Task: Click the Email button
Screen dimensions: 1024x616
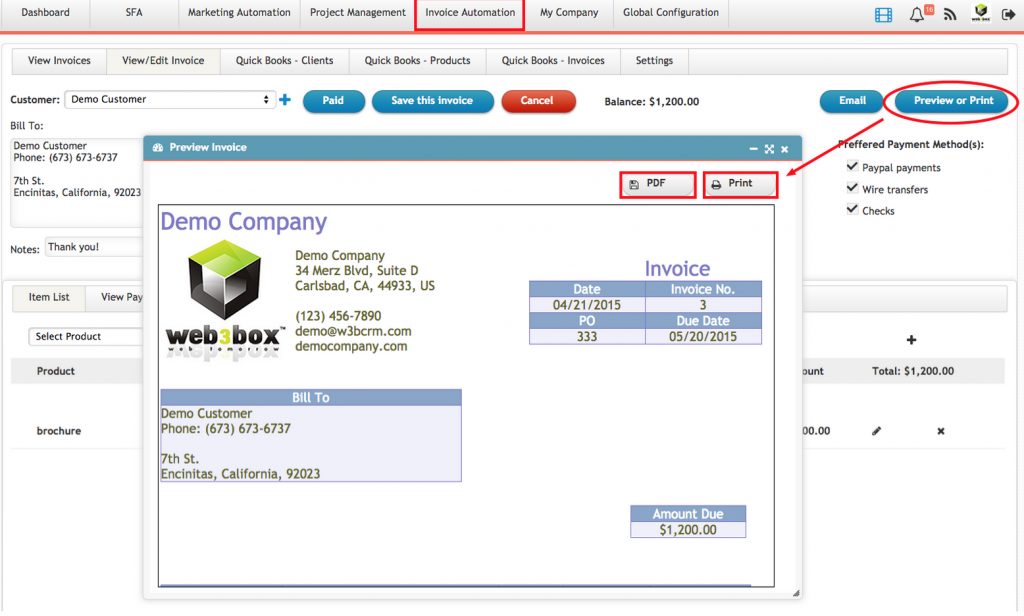Action: [852, 101]
